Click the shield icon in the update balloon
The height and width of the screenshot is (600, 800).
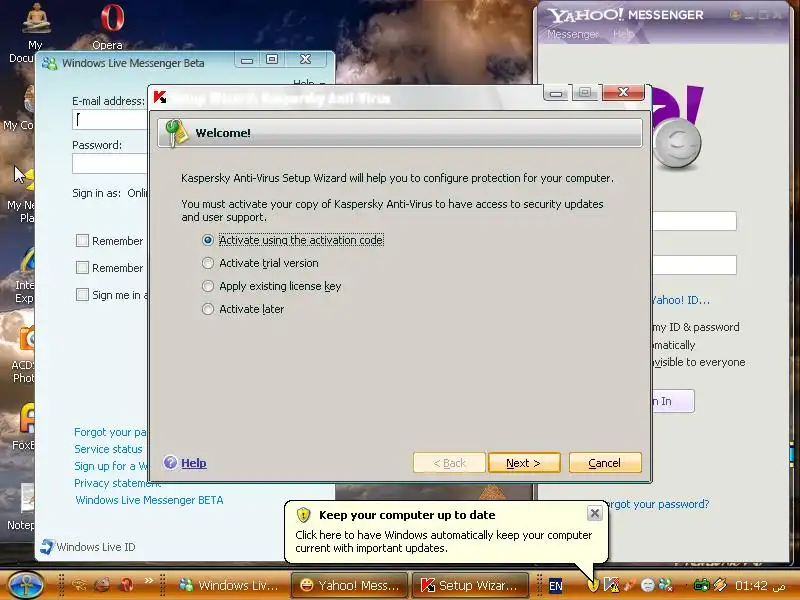pyautogui.click(x=304, y=515)
